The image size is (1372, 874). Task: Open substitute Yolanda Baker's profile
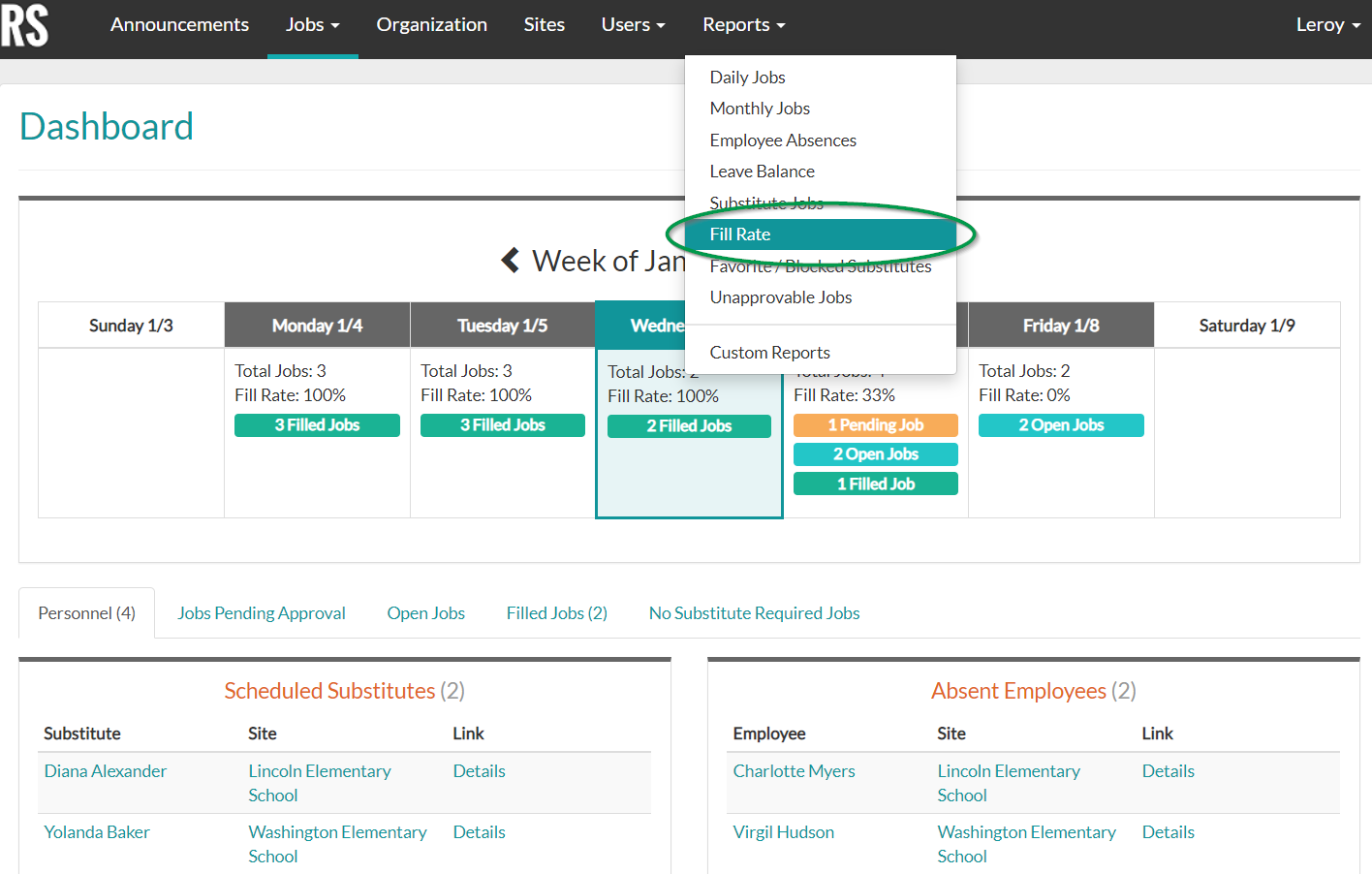click(97, 832)
